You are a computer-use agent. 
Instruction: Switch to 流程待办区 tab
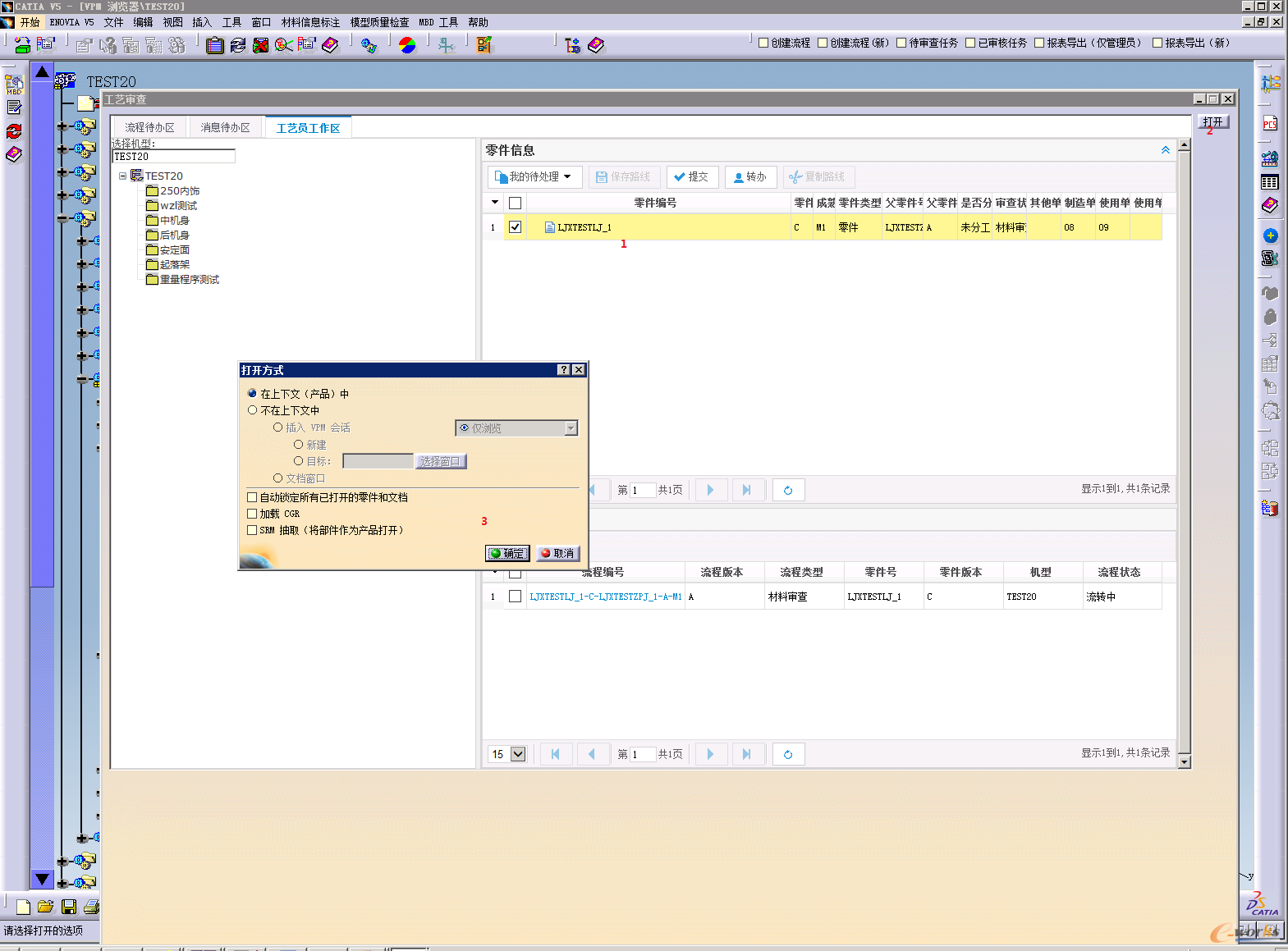tap(149, 127)
